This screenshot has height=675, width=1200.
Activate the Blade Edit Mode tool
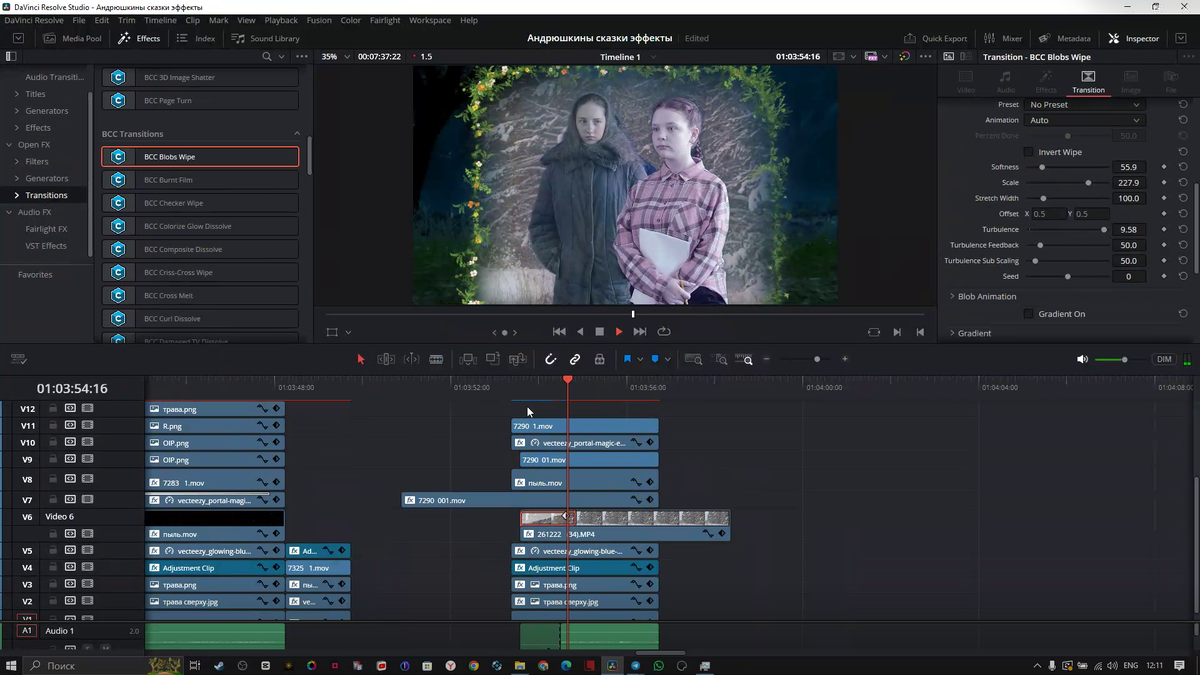436,359
